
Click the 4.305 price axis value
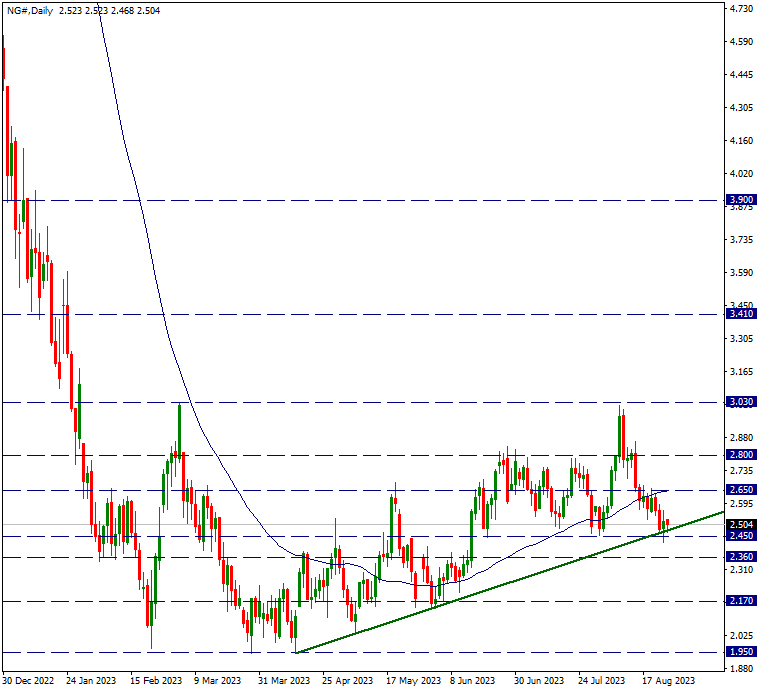pos(741,108)
